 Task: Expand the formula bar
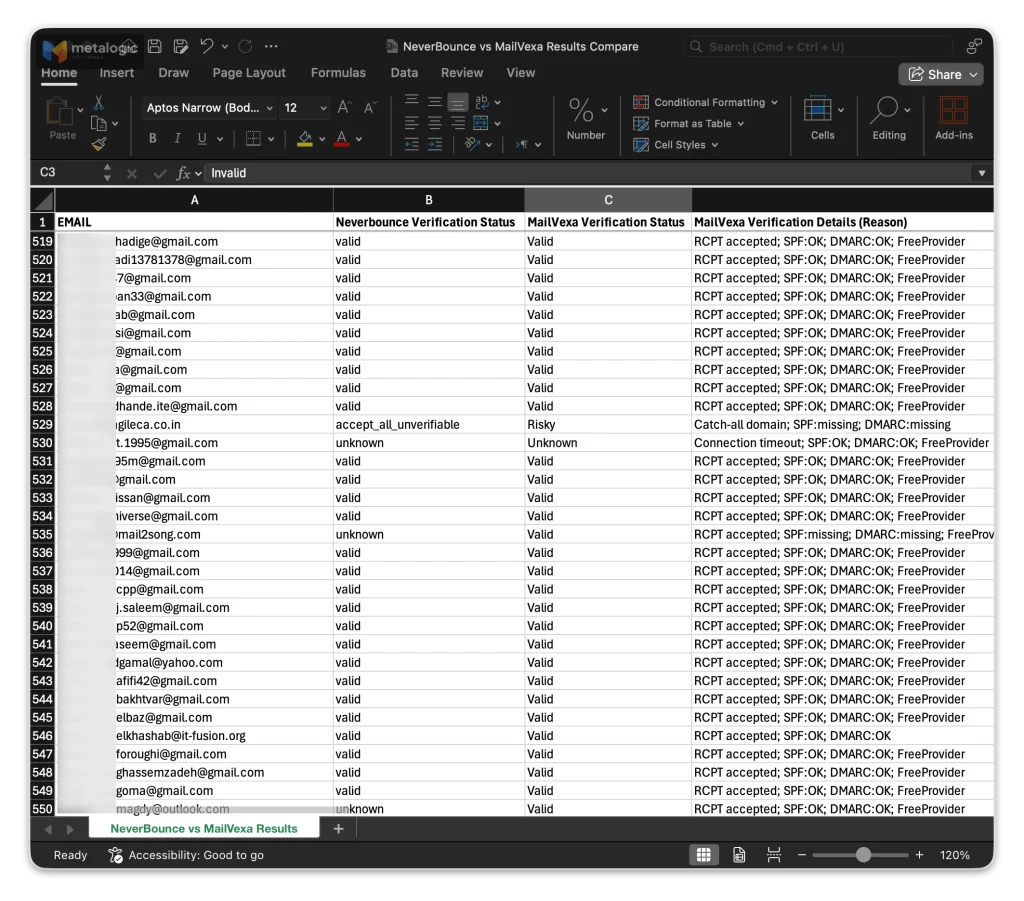pos(981,173)
